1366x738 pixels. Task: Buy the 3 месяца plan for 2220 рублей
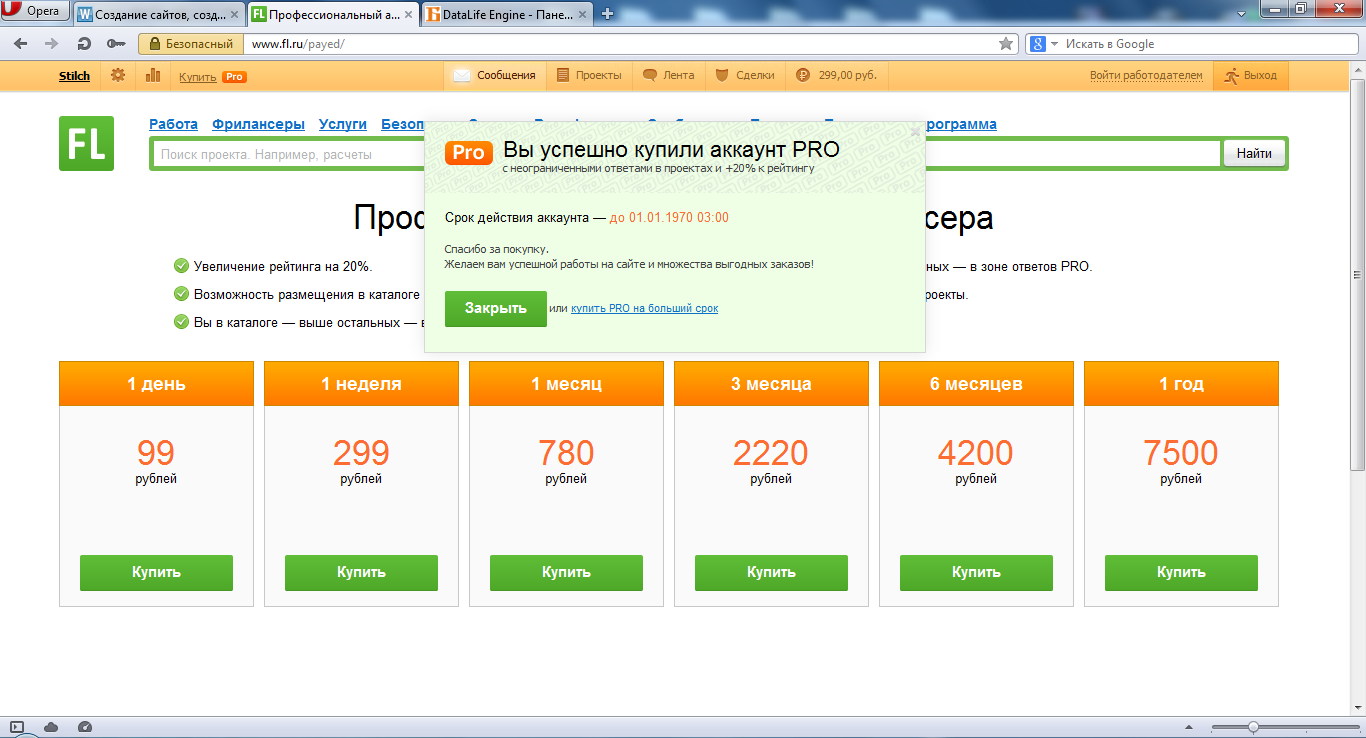[771, 573]
